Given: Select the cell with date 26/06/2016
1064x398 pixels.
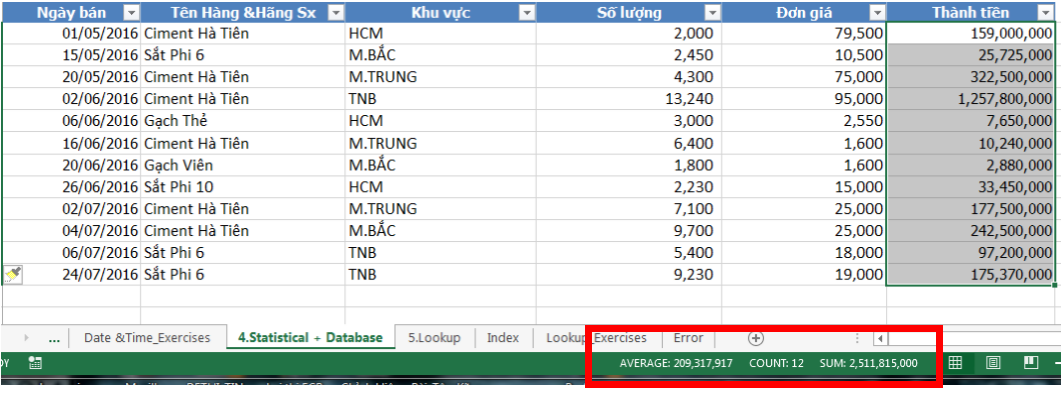Looking at the screenshot, I should point(71,186).
